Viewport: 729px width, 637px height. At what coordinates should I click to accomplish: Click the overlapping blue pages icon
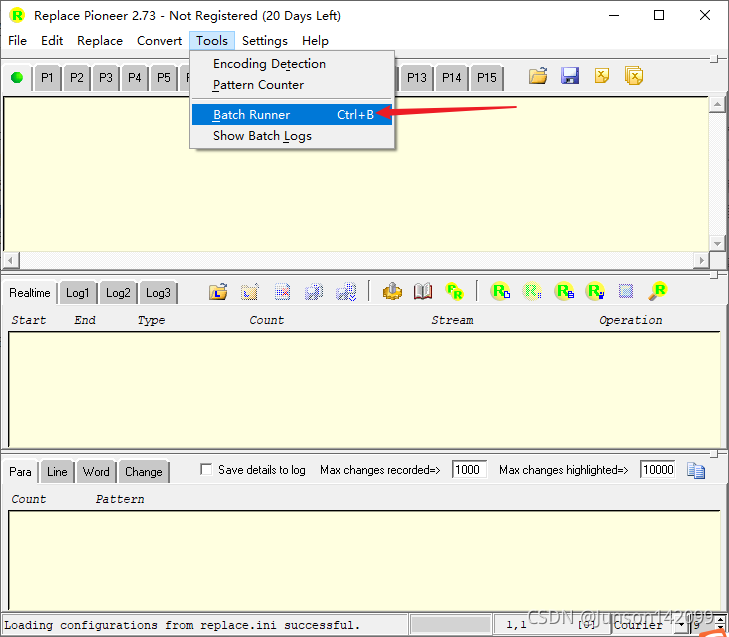point(314,292)
